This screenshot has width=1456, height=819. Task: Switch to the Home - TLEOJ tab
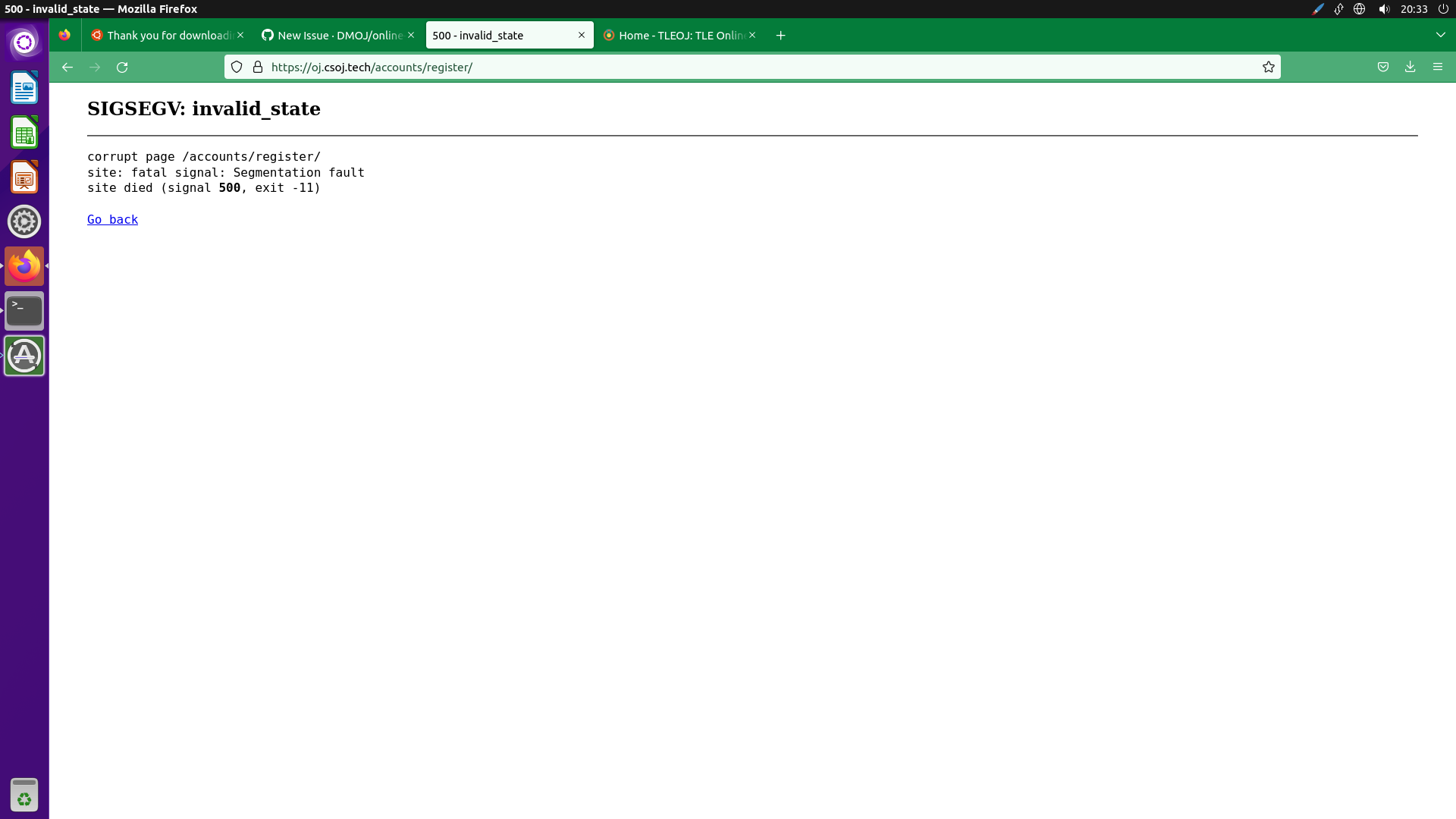click(675, 35)
